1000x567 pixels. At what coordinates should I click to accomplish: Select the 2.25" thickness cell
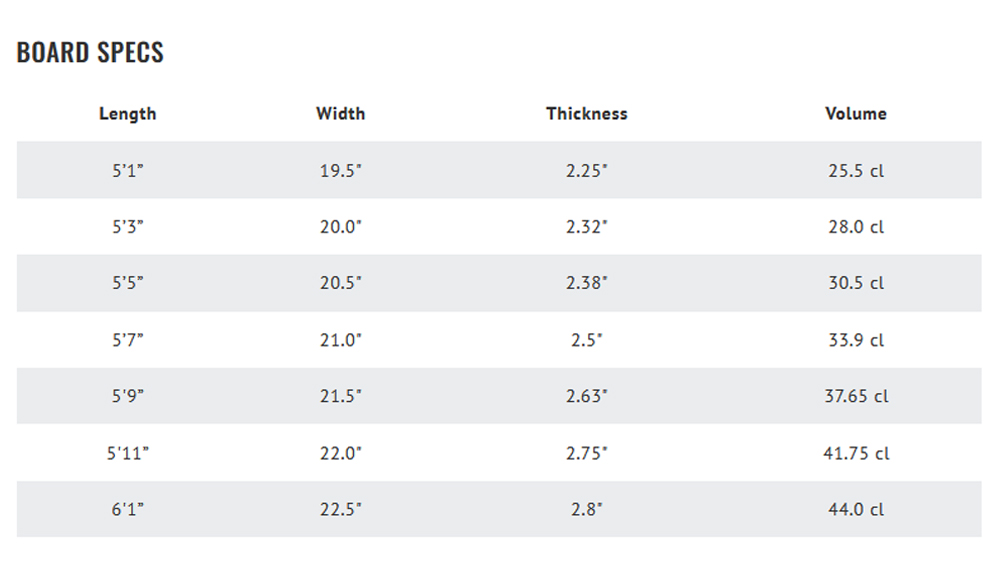(x=587, y=170)
